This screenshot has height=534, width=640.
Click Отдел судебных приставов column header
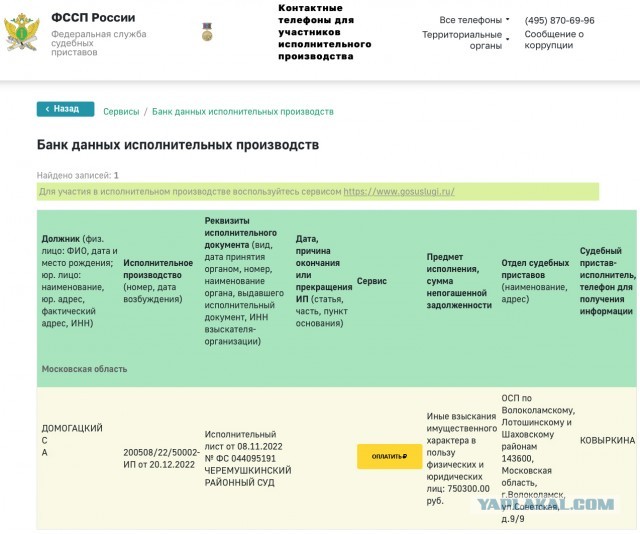[x=535, y=281]
